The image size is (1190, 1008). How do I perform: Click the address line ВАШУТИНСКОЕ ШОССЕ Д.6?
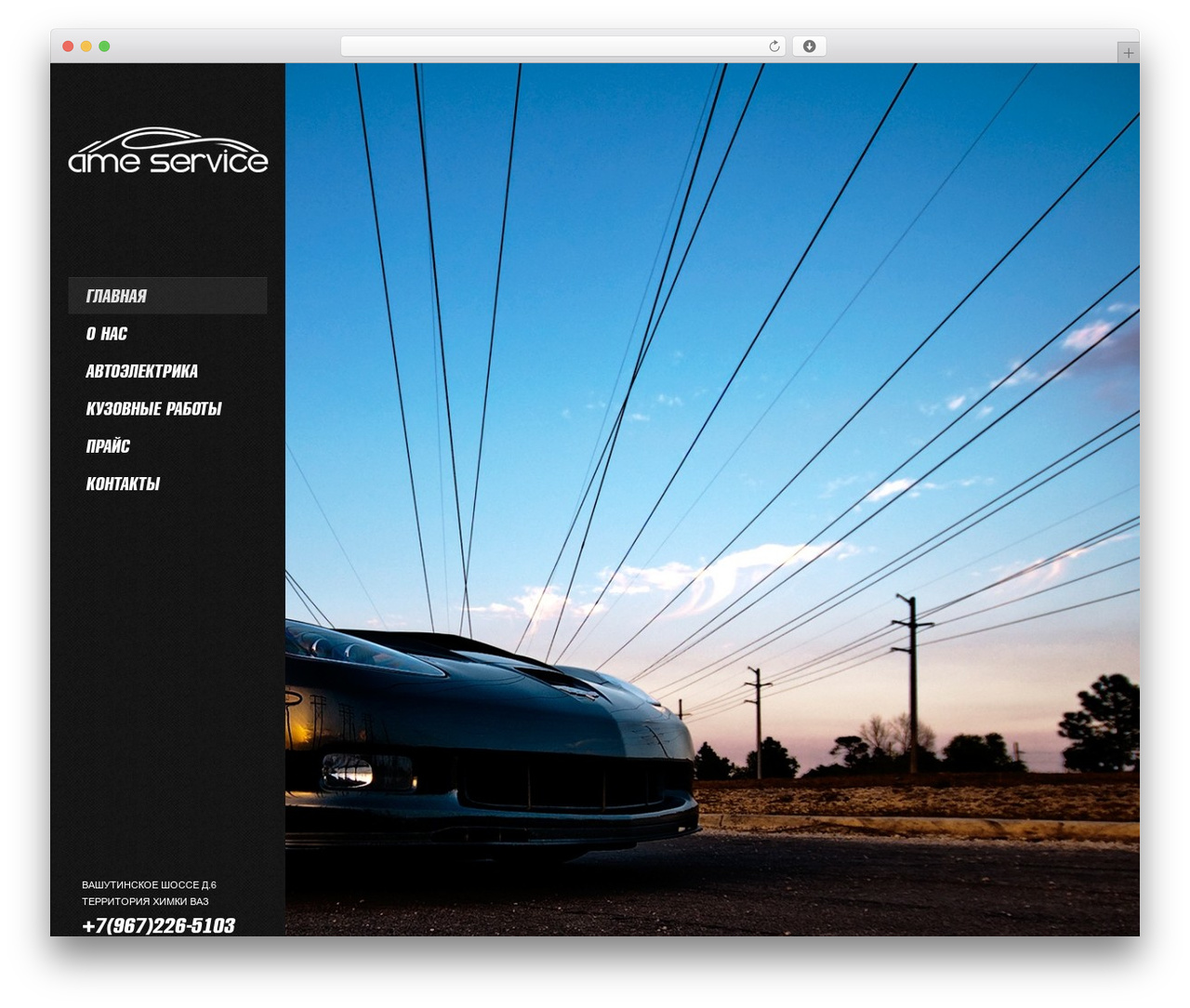149,885
